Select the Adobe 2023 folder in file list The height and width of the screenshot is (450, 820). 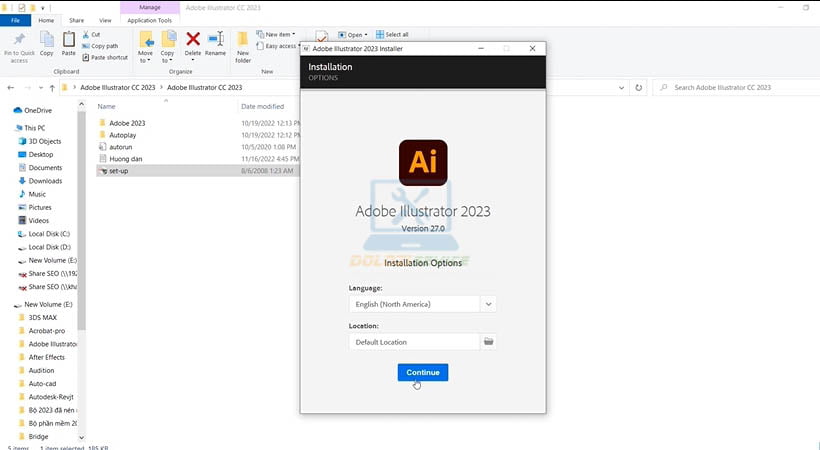[127, 123]
